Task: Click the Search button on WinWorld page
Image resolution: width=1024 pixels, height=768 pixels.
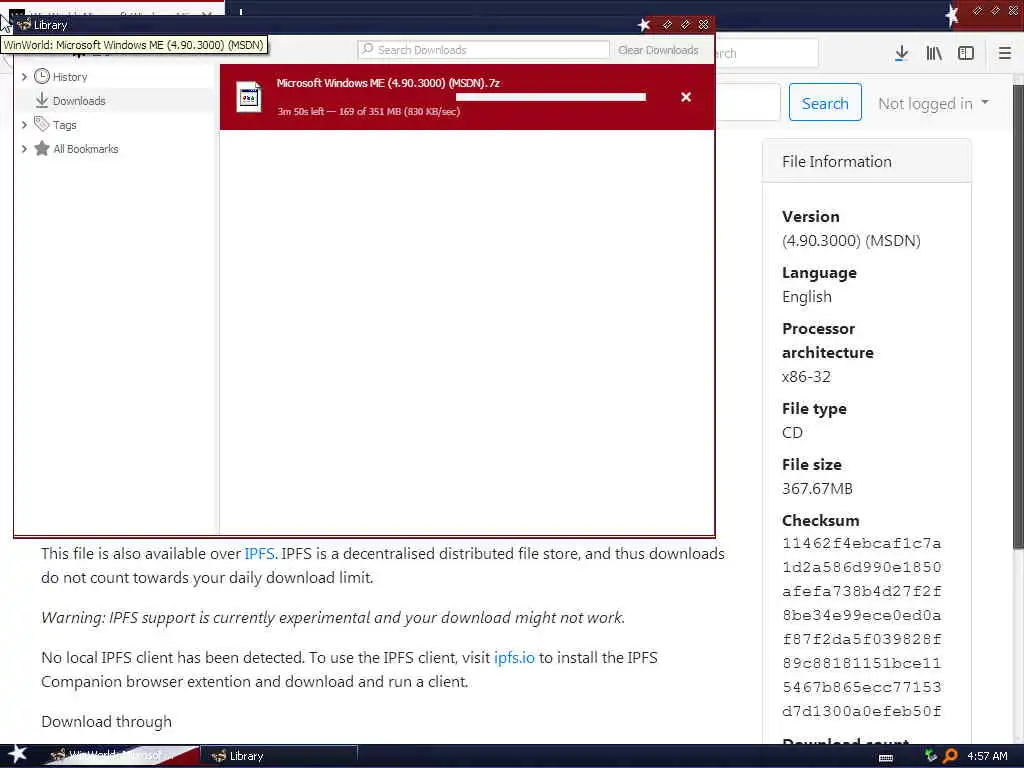Action: click(825, 103)
